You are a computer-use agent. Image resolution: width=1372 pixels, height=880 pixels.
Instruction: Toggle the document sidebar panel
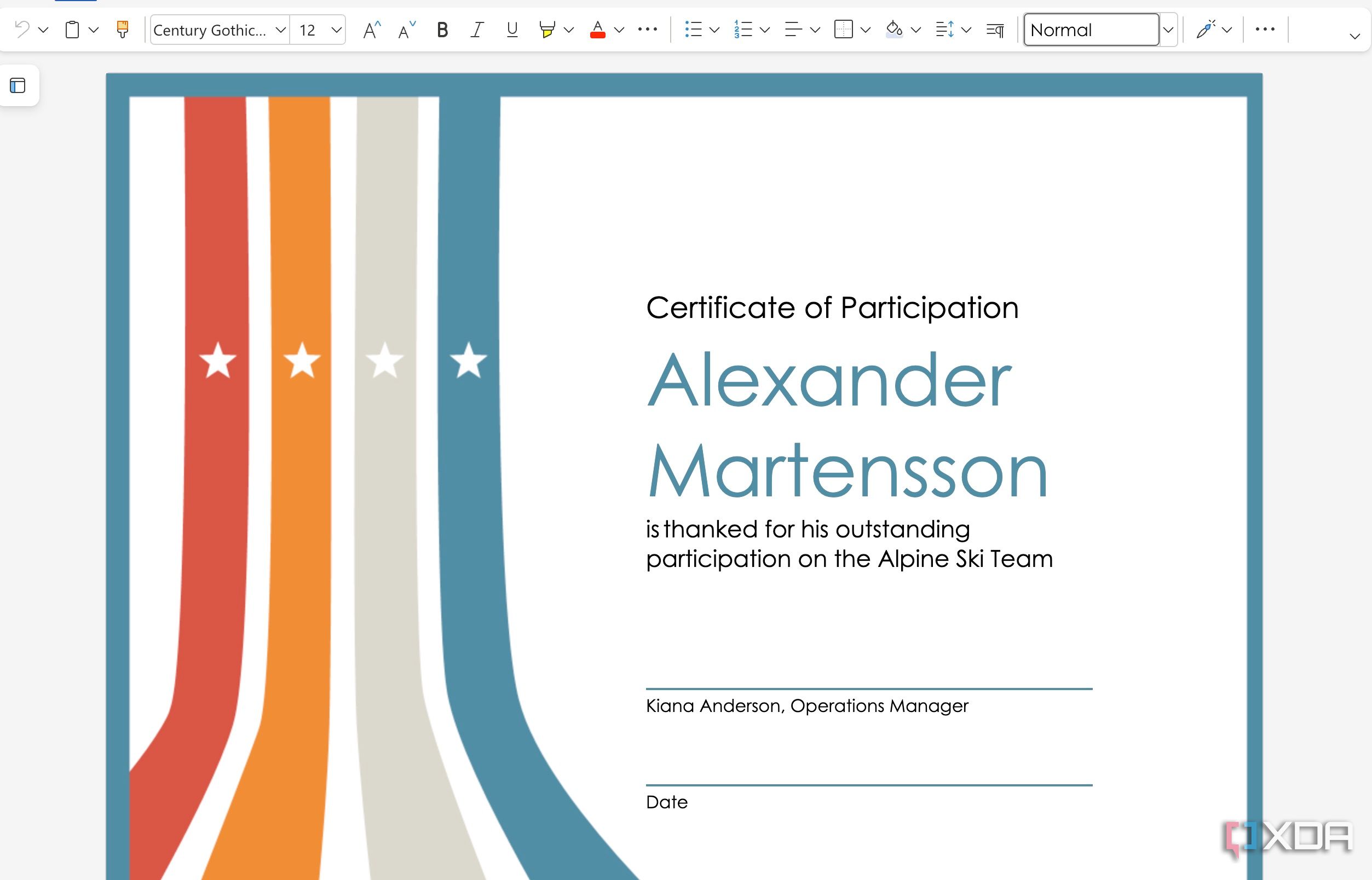(19, 86)
